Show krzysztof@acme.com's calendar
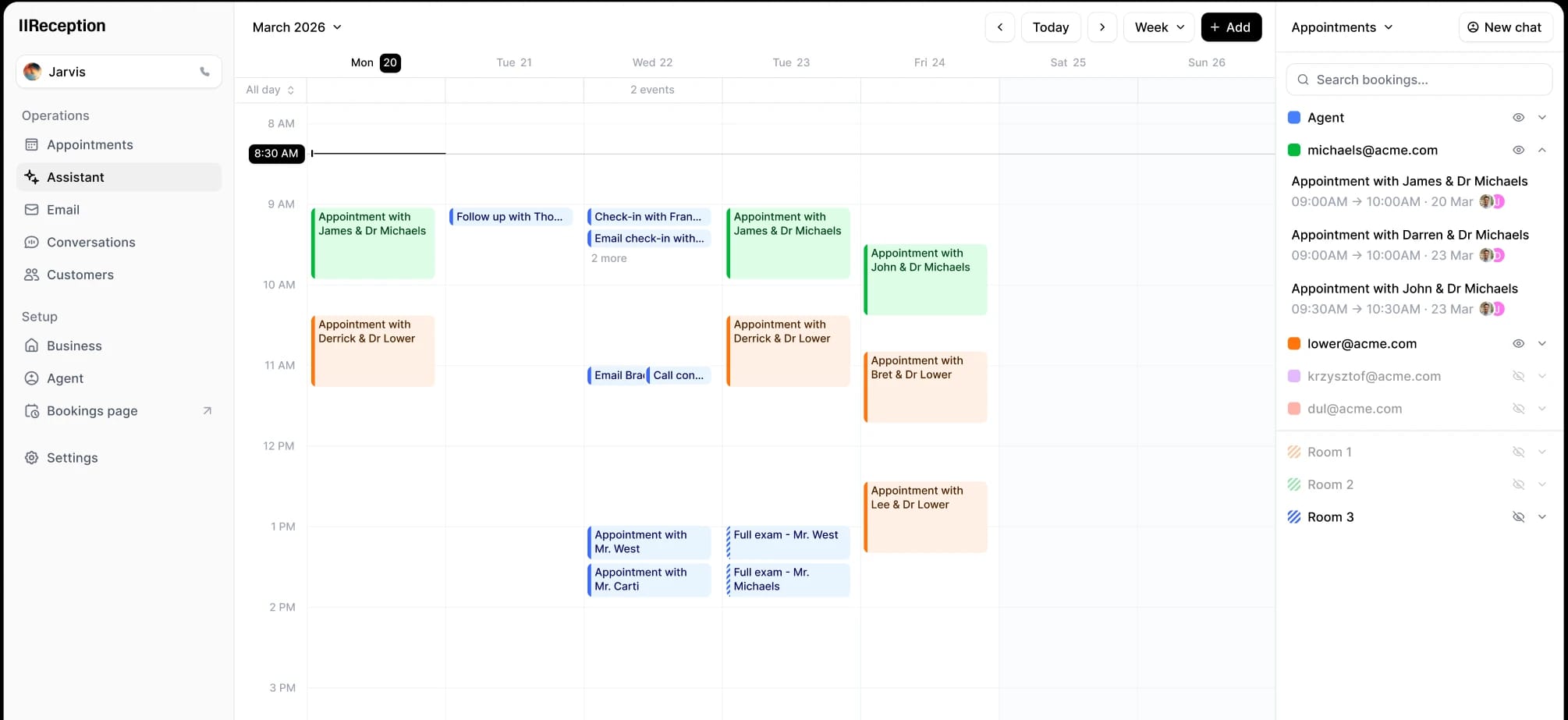This screenshot has width=1568, height=720. coord(1518,376)
